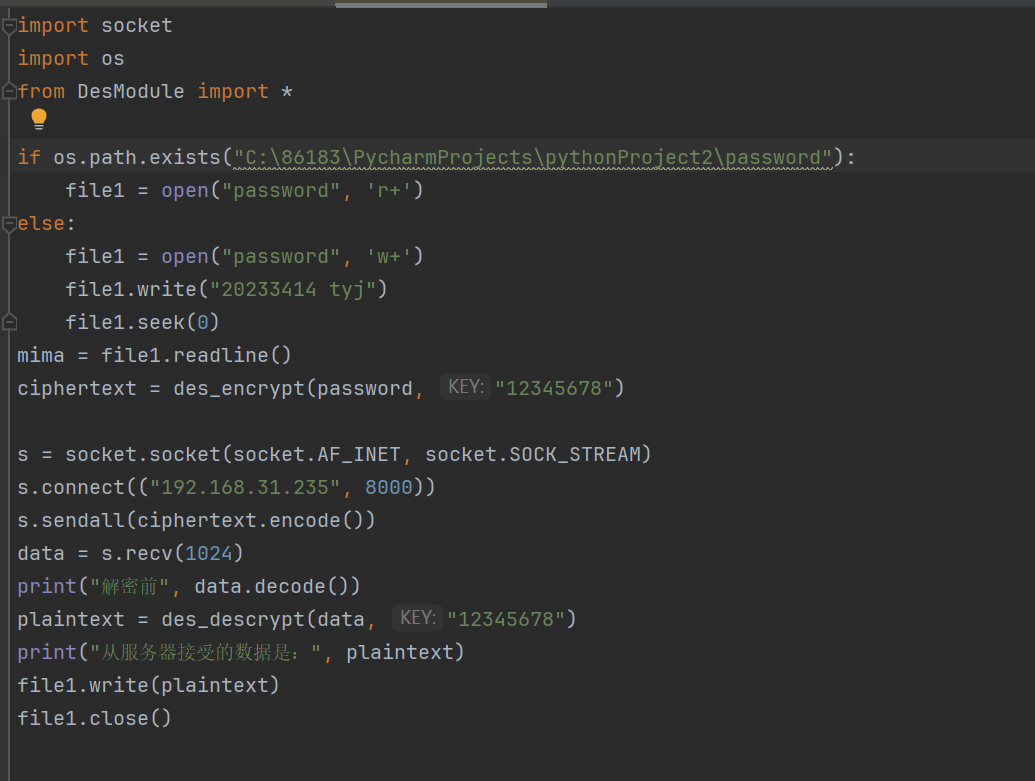Image resolution: width=1035 pixels, height=781 pixels.
Task: Click 'password' argument in des_encrypt call
Action: point(364,388)
